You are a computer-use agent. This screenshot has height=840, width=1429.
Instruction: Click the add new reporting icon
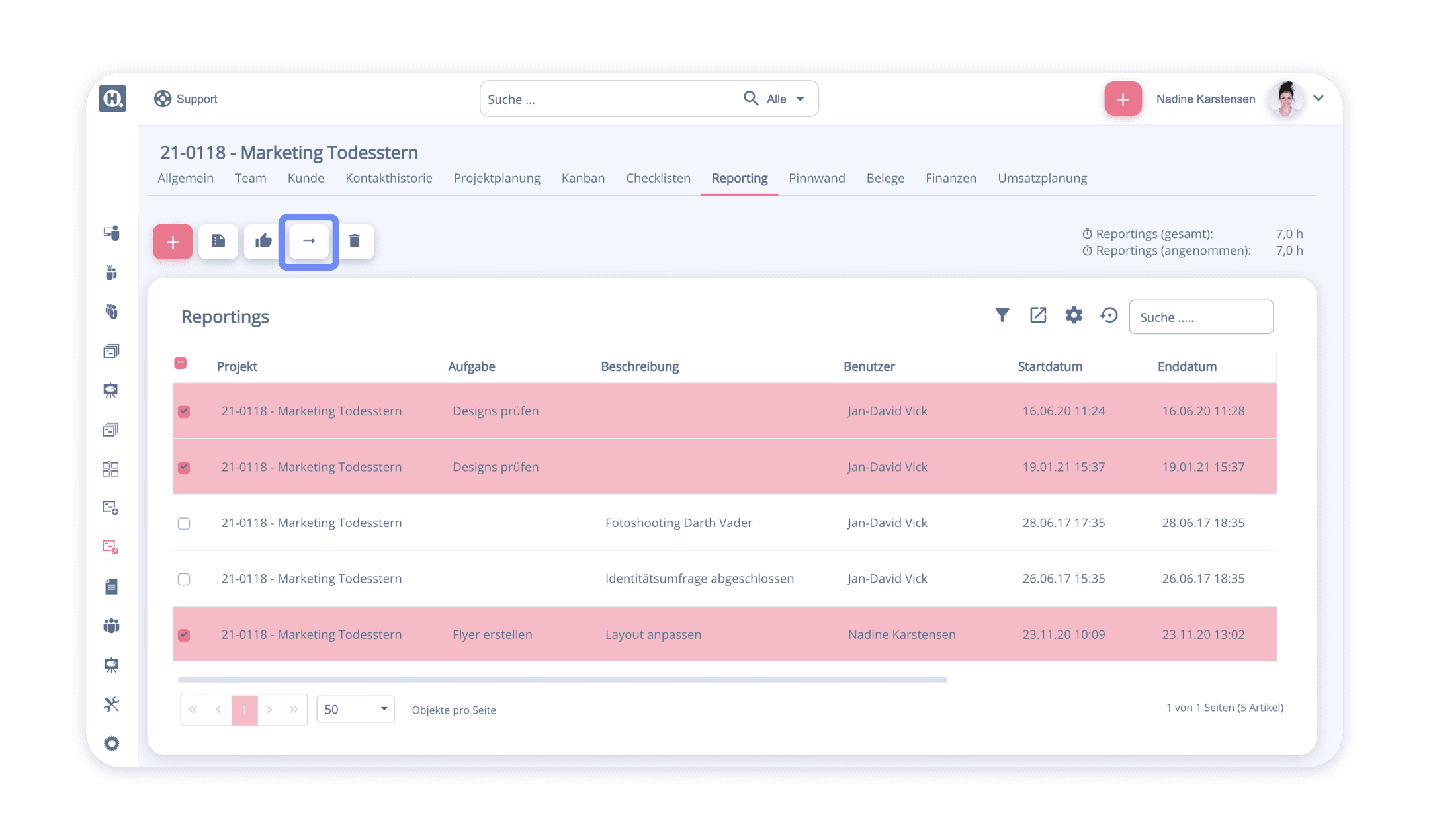(x=171, y=240)
